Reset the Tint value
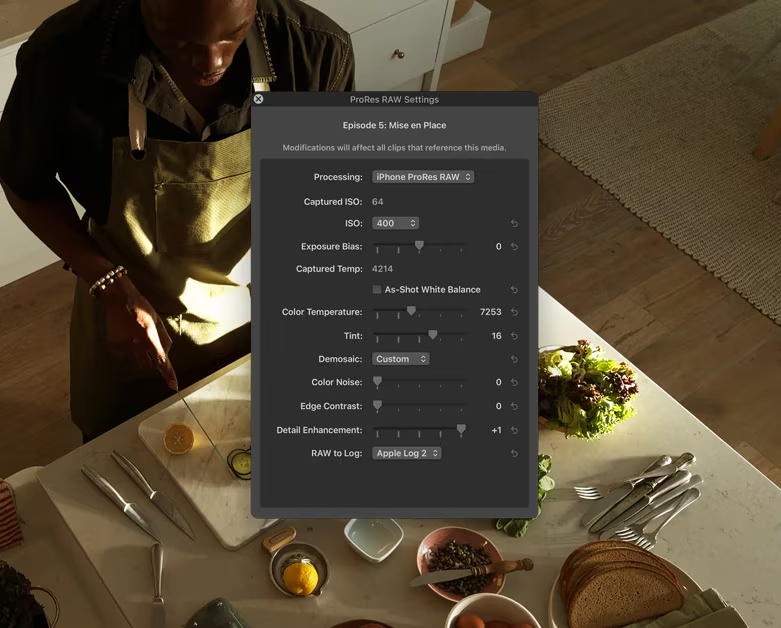The width and height of the screenshot is (781, 628). click(514, 336)
